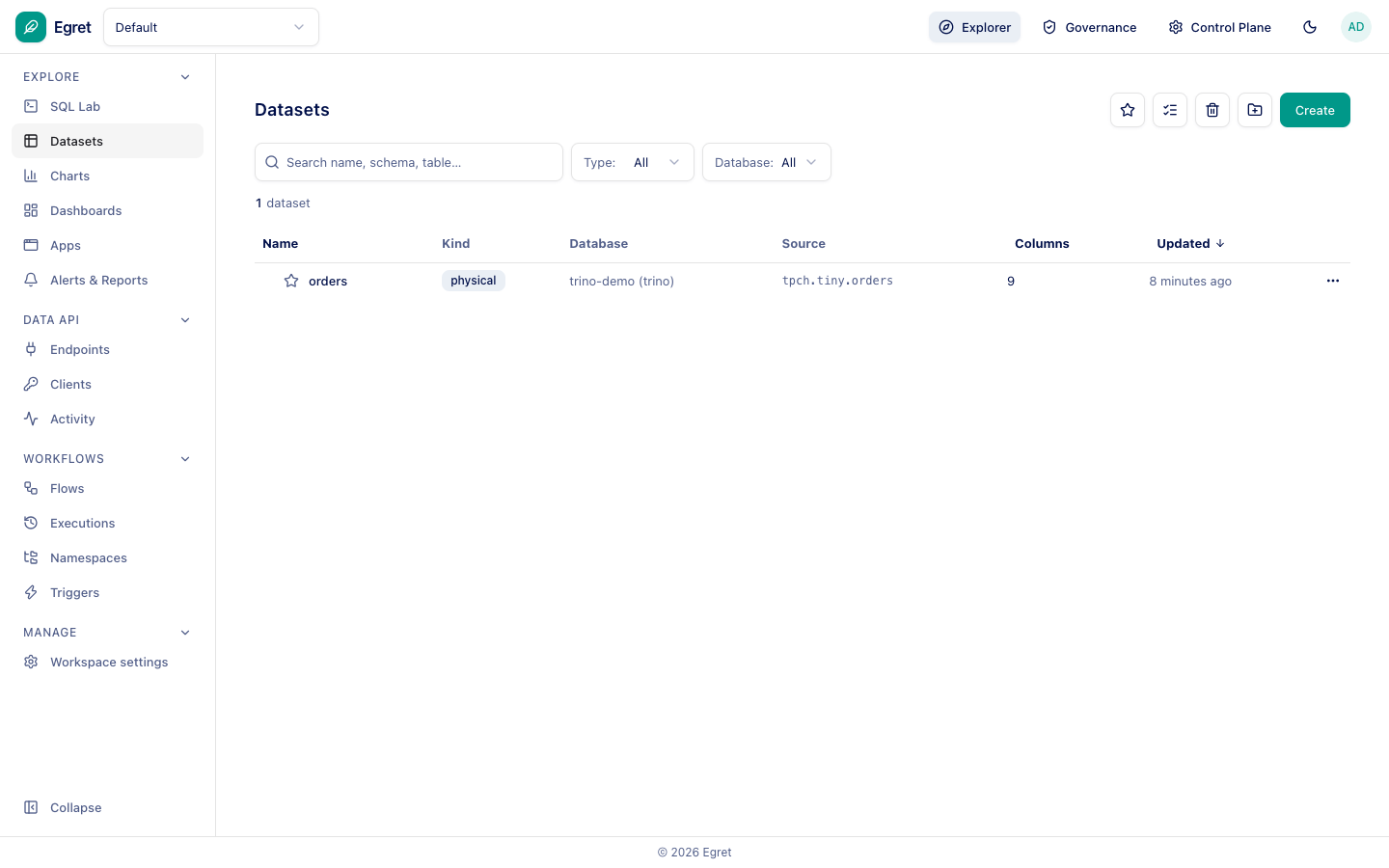Click trino-demo (trino) database cell

click(x=621, y=281)
